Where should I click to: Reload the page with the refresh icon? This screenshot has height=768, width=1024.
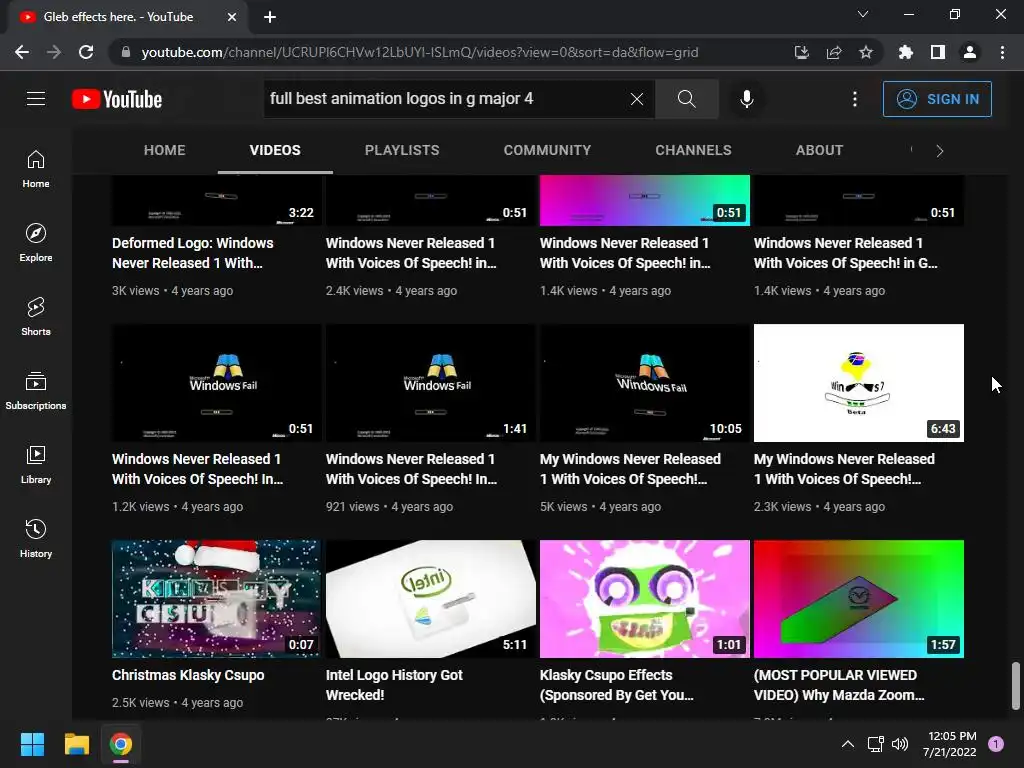(86, 52)
